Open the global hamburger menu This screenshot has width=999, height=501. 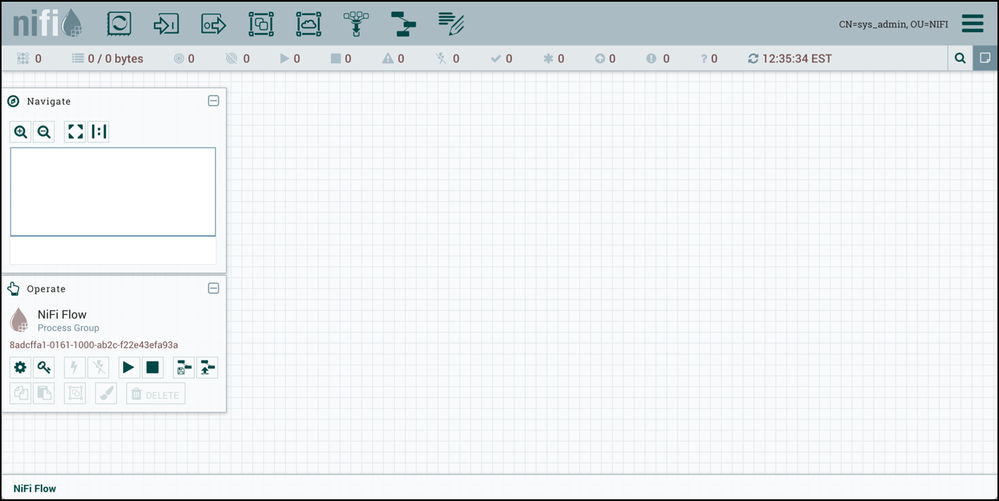tap(972, 24)
